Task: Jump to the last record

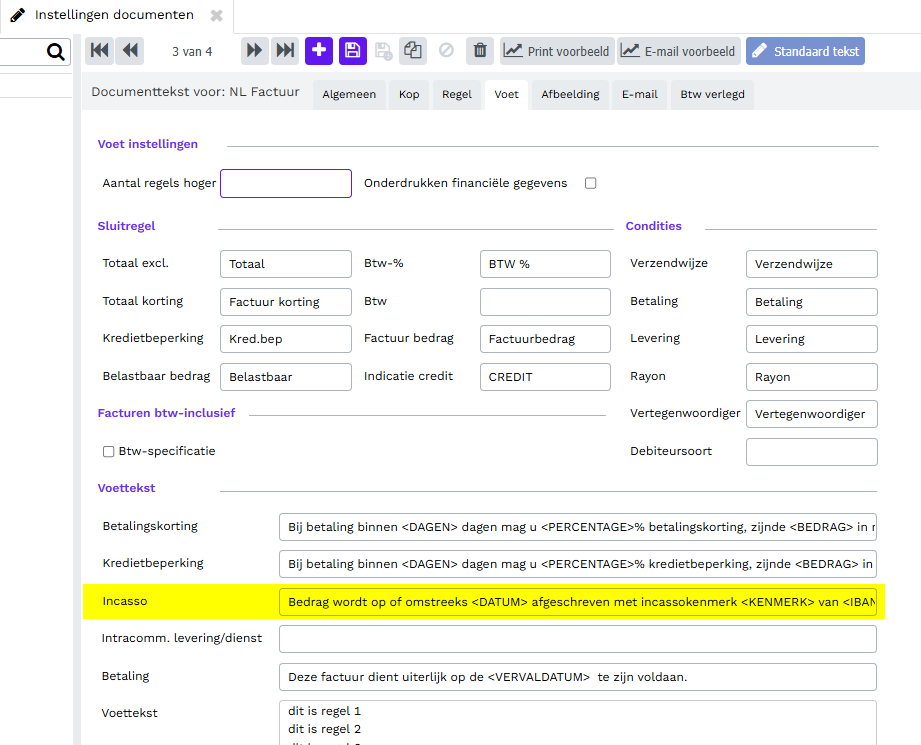Action: pyautogui.click(x=285, y=51)
